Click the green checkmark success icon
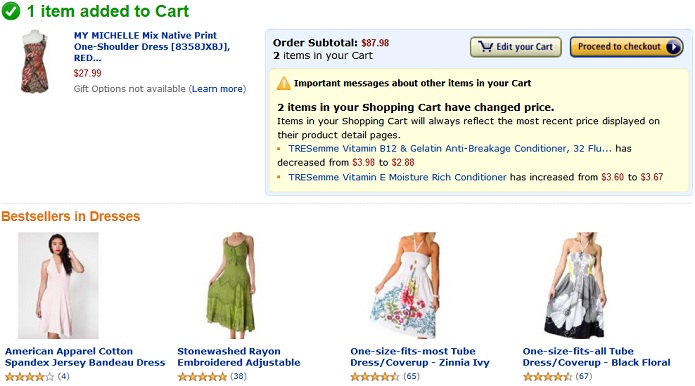 pos(11,11)
